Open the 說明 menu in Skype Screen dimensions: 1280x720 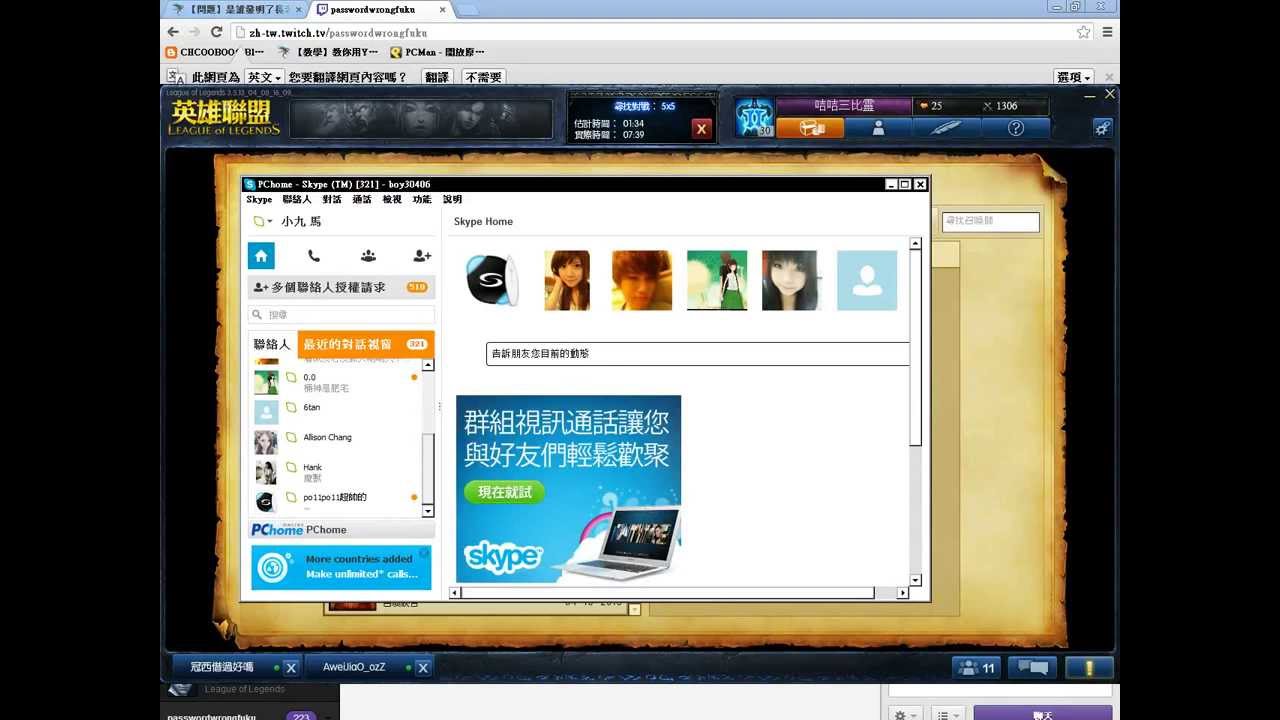click(452, 200)
